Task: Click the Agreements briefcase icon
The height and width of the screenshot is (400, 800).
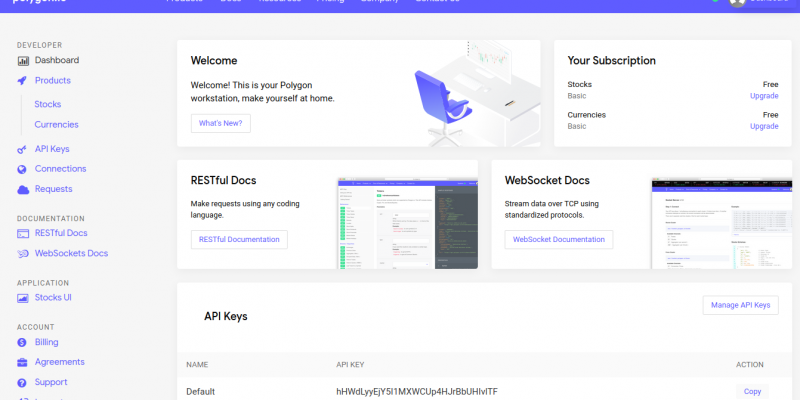Action: [22, 362]
